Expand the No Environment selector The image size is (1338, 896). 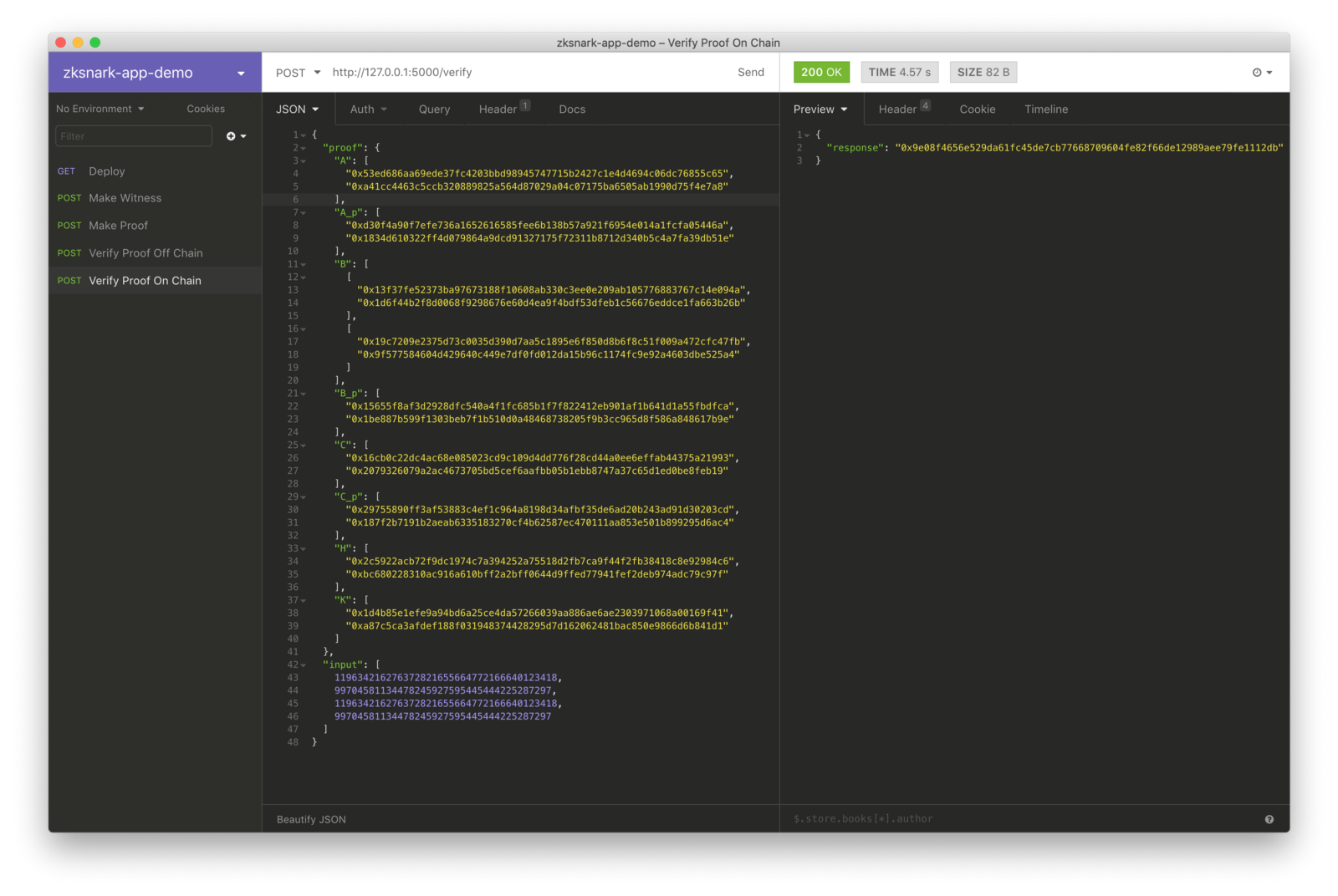coord(100,109)
